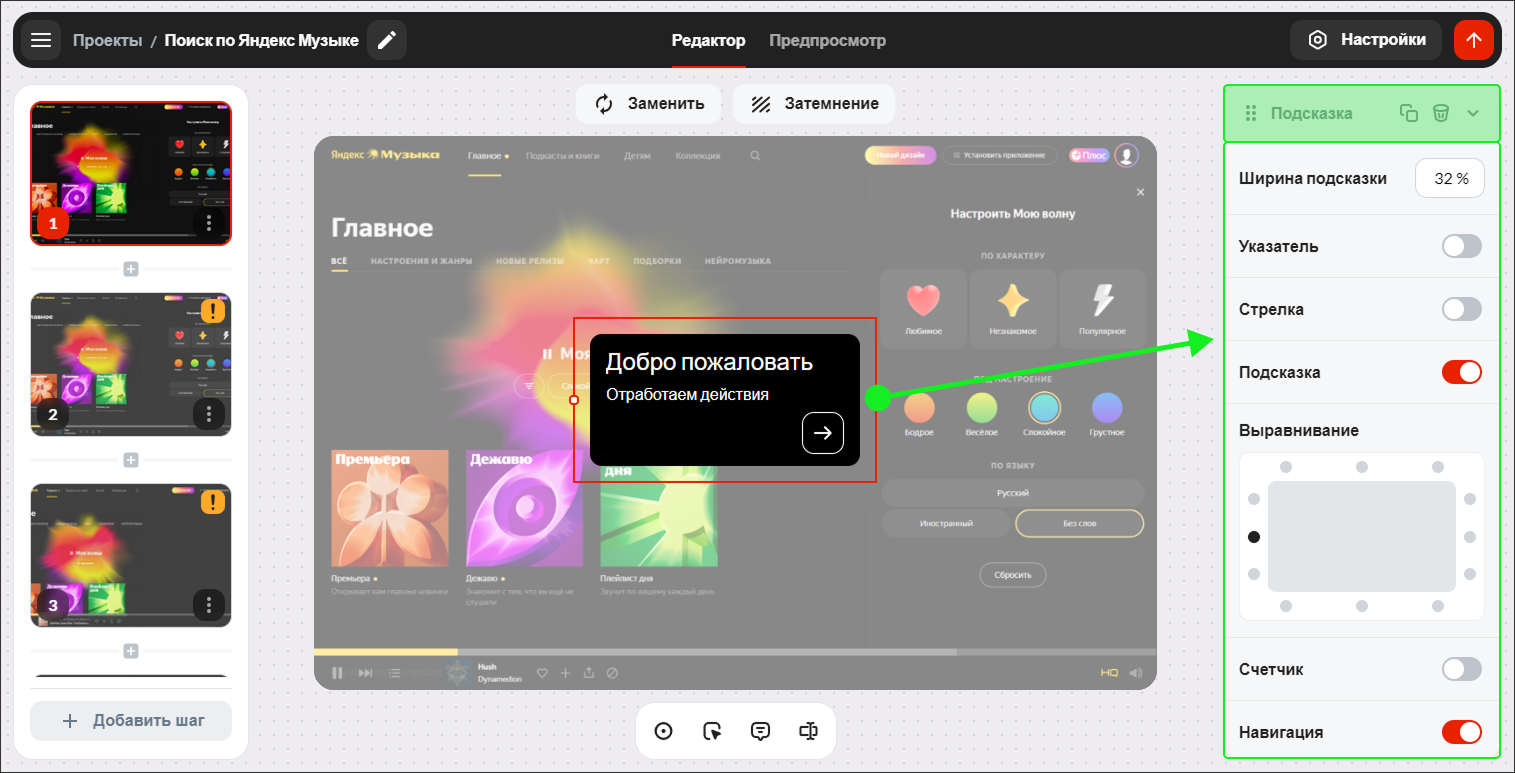Disable the Навигация toggle
This screenshot has height=773, width=1515.
pyautogui.click(x=1461, y=732)
